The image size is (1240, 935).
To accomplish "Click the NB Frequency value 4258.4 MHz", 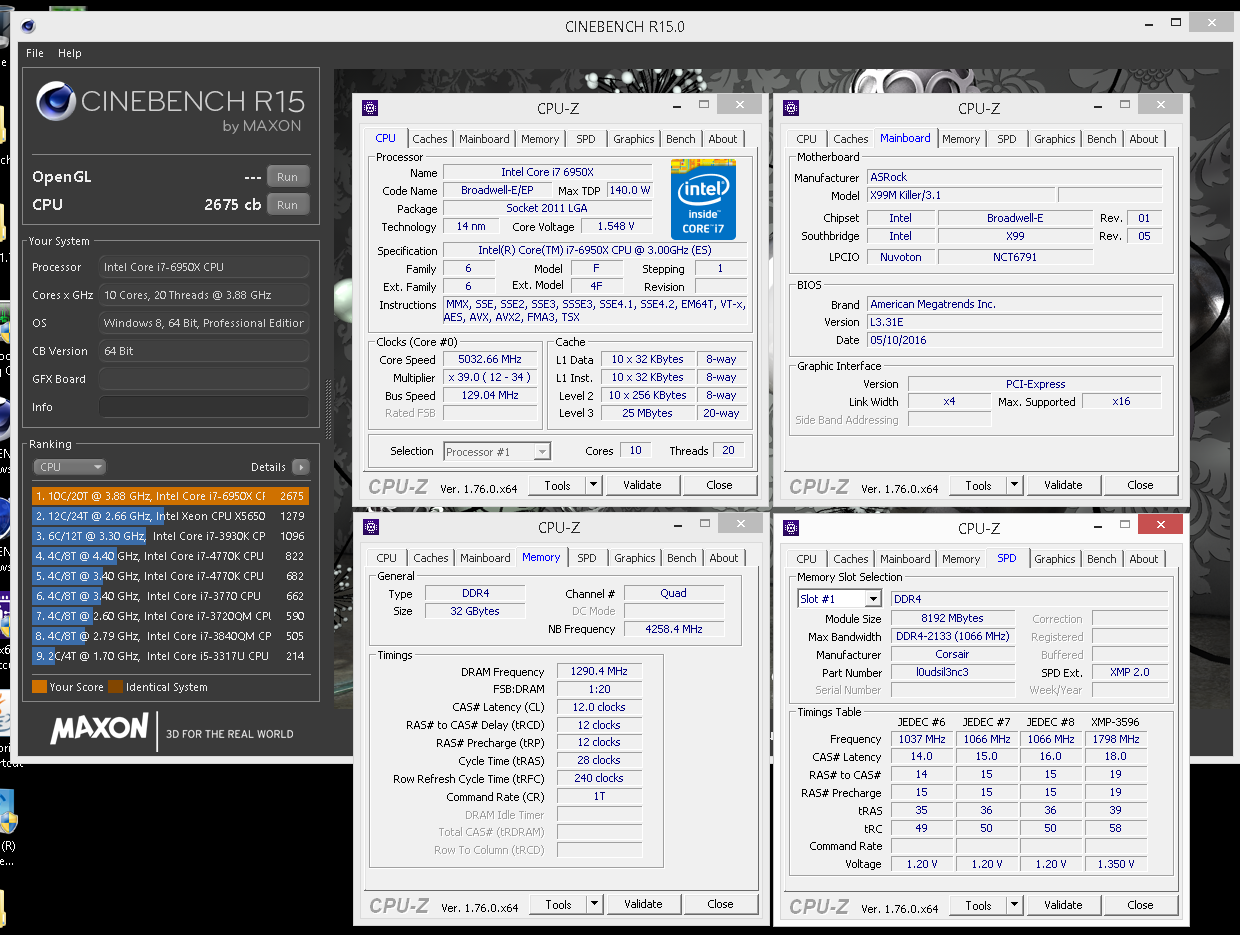I will click(674, 629).
